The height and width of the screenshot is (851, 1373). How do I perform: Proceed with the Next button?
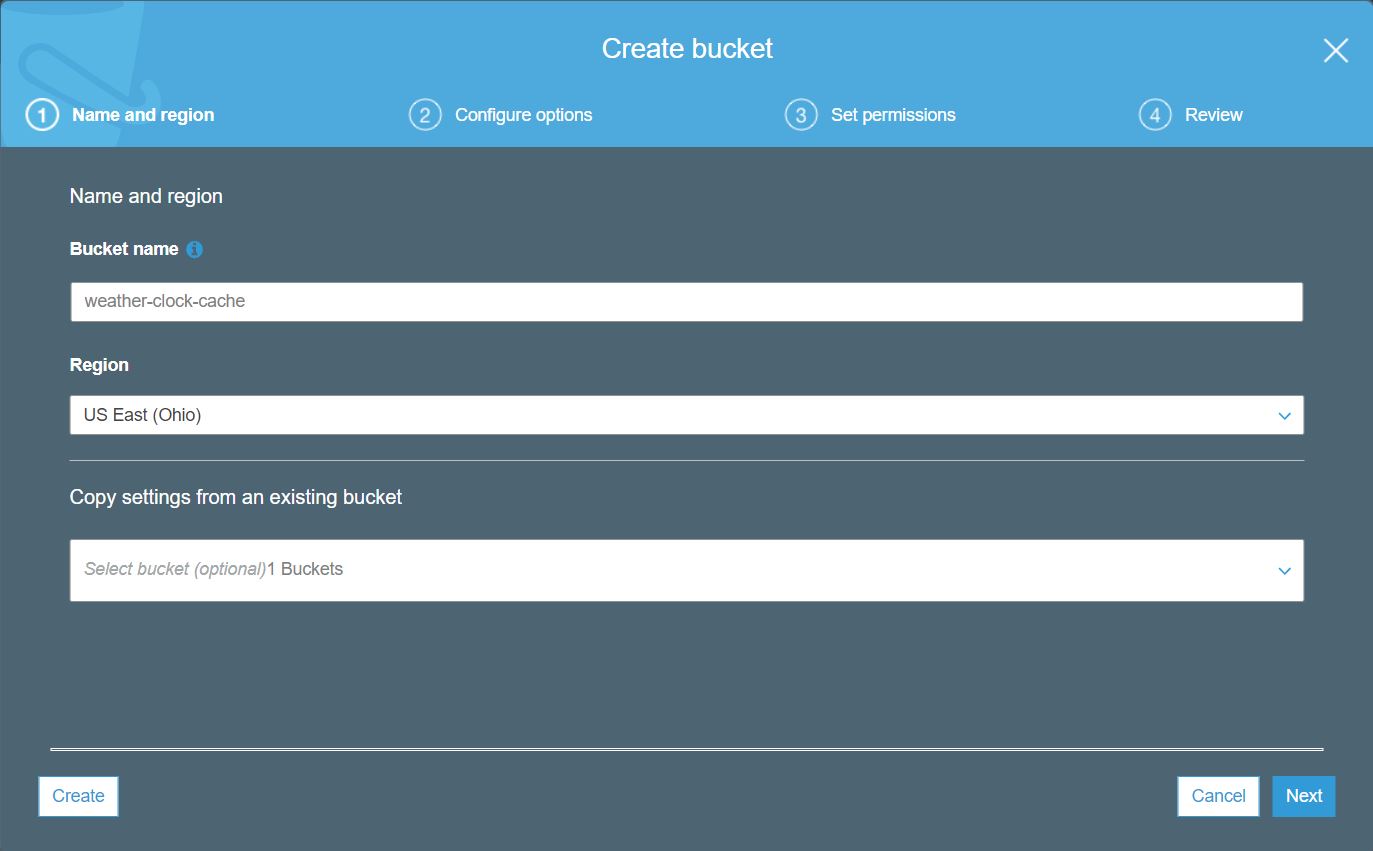[1303, 796]
